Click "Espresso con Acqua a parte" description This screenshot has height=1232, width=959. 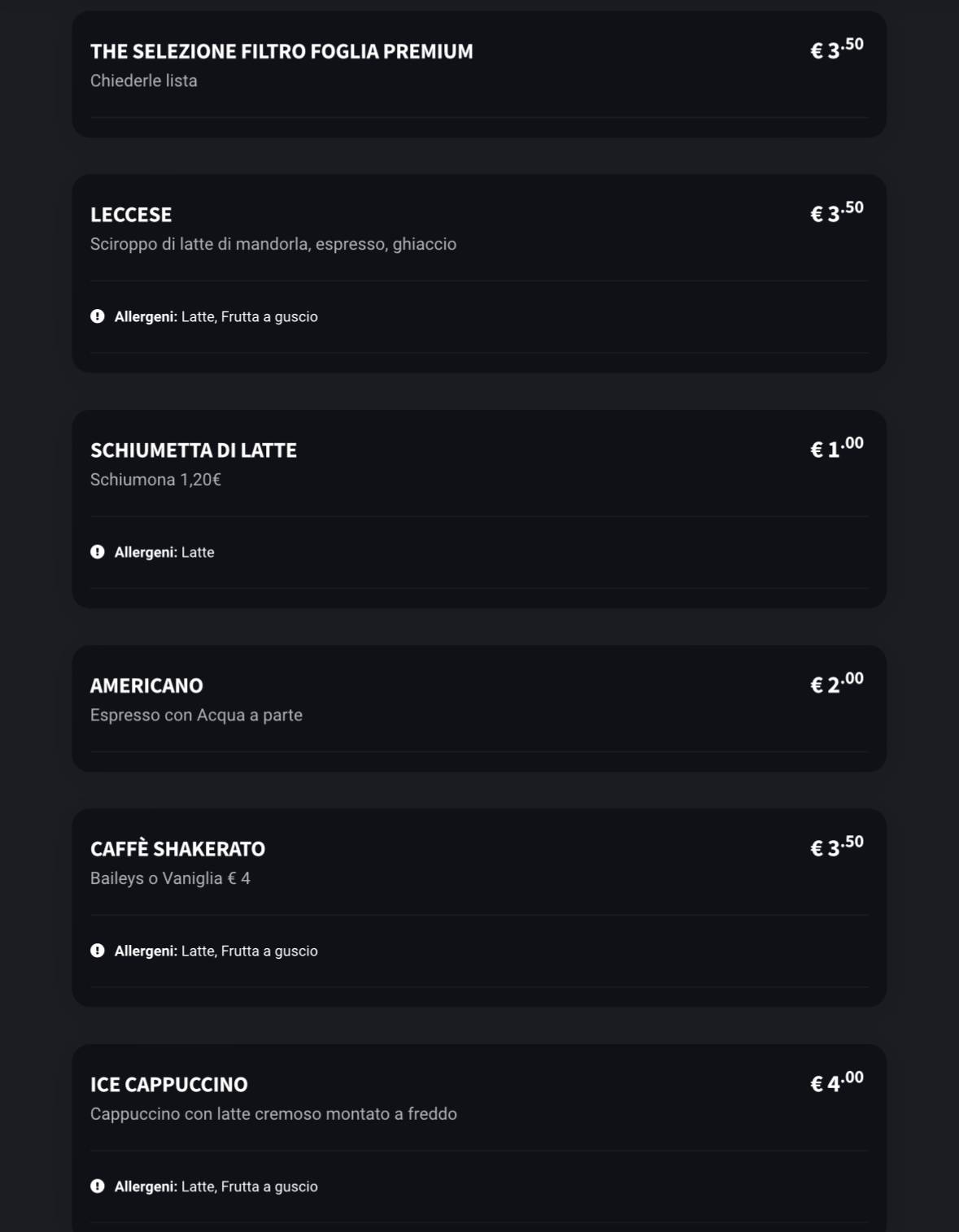(x=196, y=715)
